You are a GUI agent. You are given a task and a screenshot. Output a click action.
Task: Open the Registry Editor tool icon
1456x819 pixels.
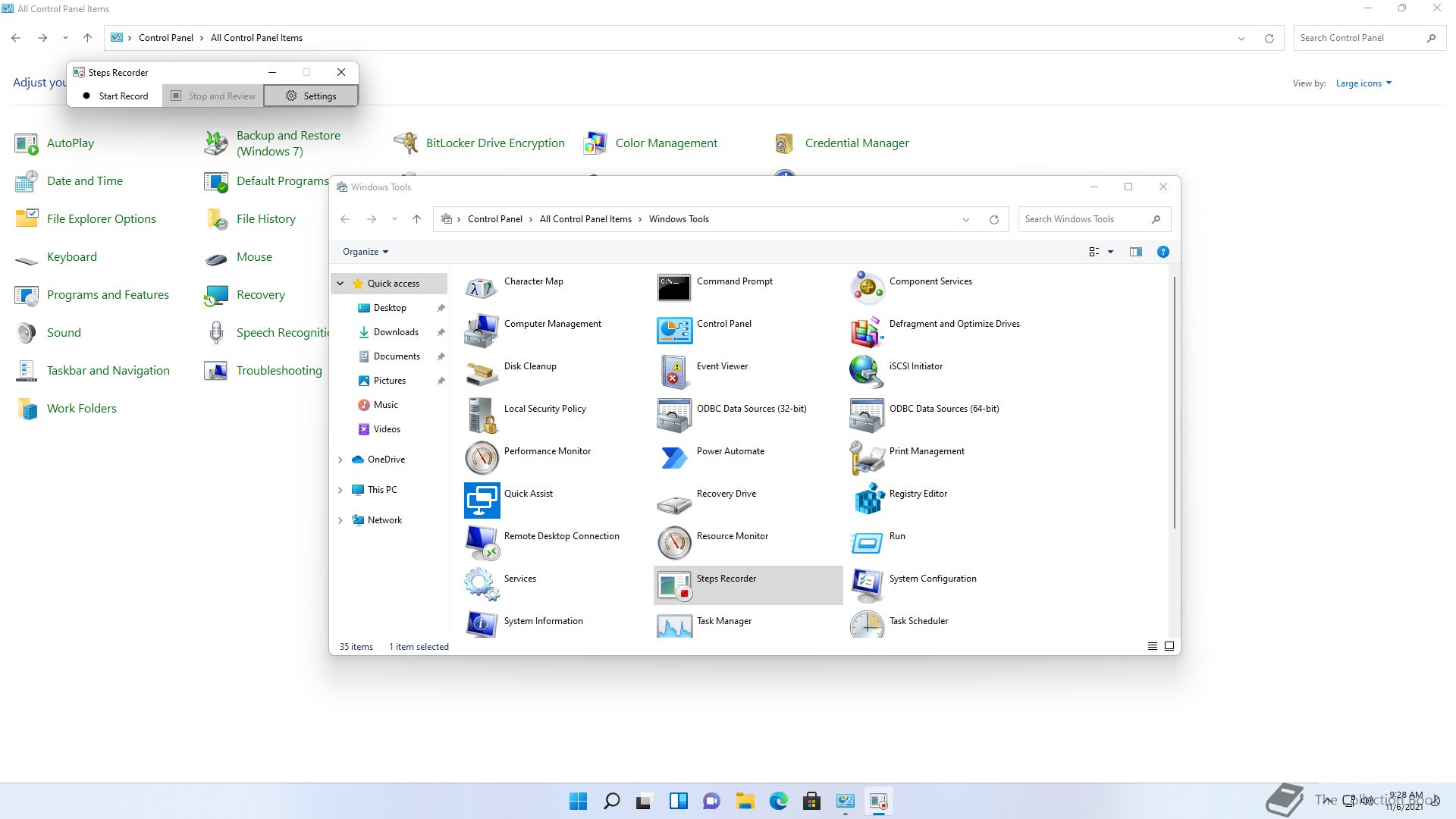coord(868,500)
